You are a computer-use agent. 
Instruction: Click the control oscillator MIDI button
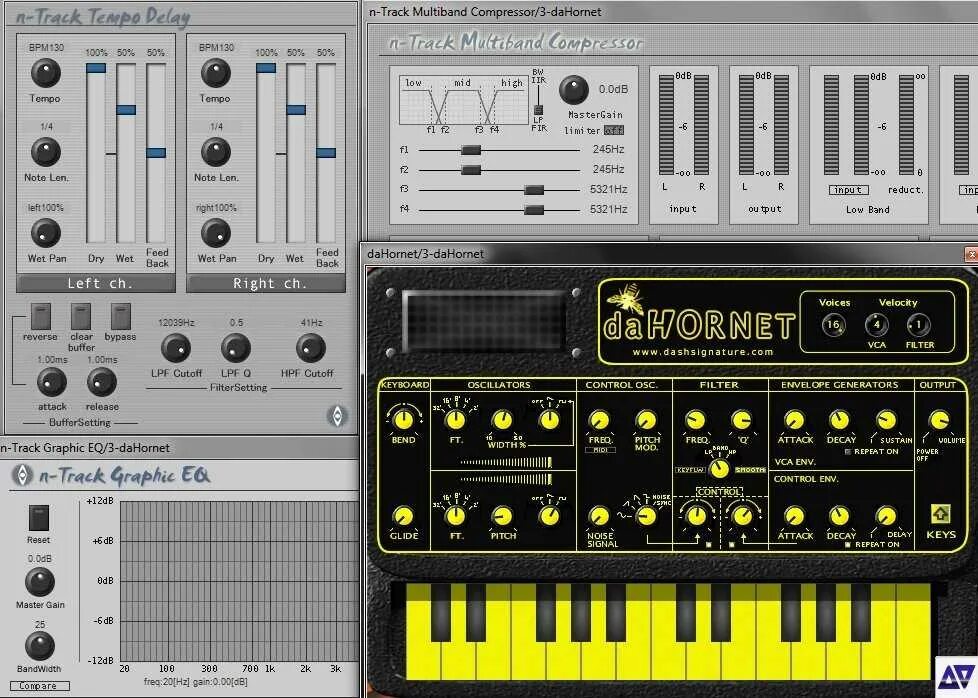[600, 450]
